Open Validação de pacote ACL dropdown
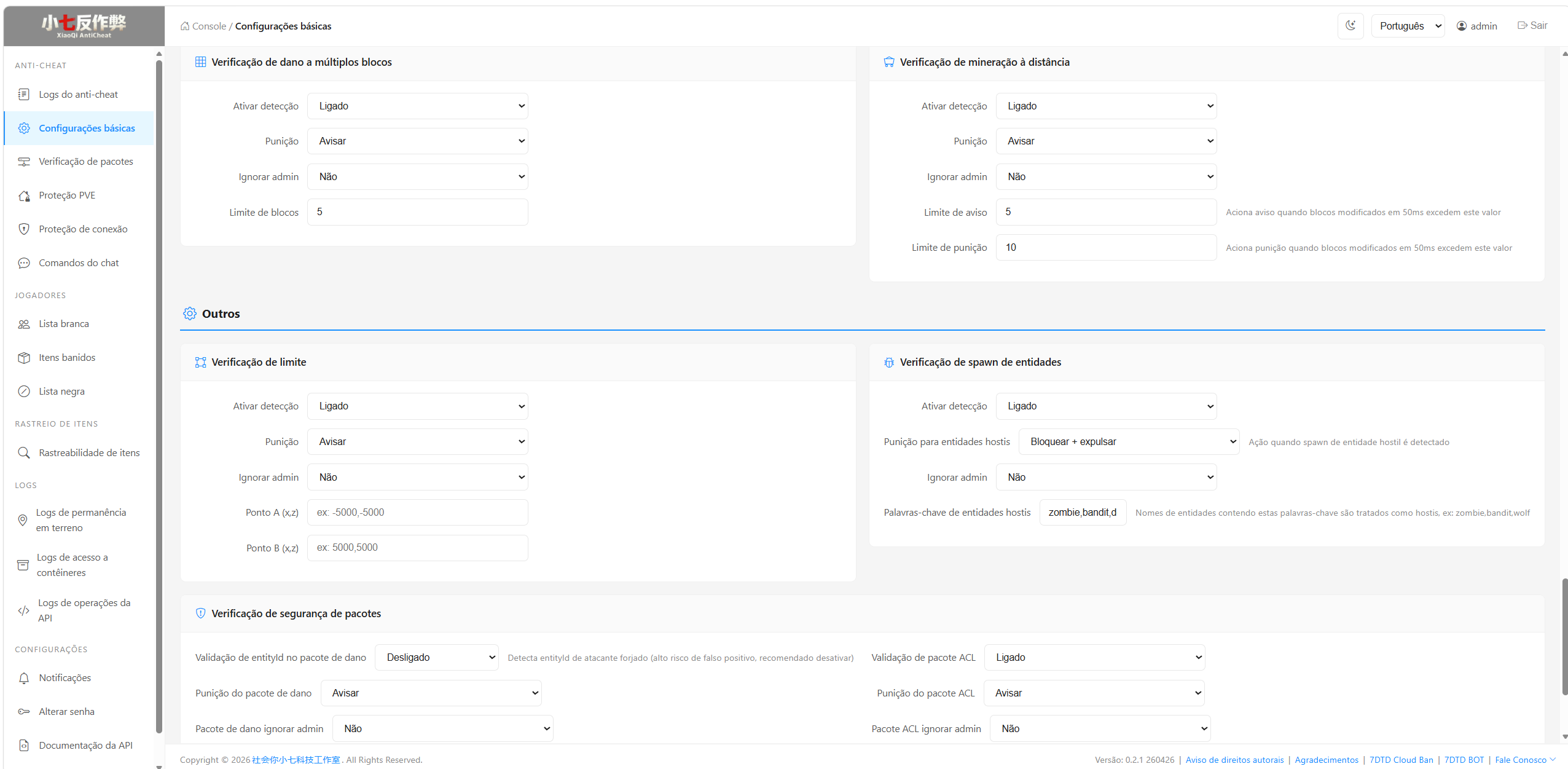Viewport: 1568px width, 769px height. (x=1094, y=658)
